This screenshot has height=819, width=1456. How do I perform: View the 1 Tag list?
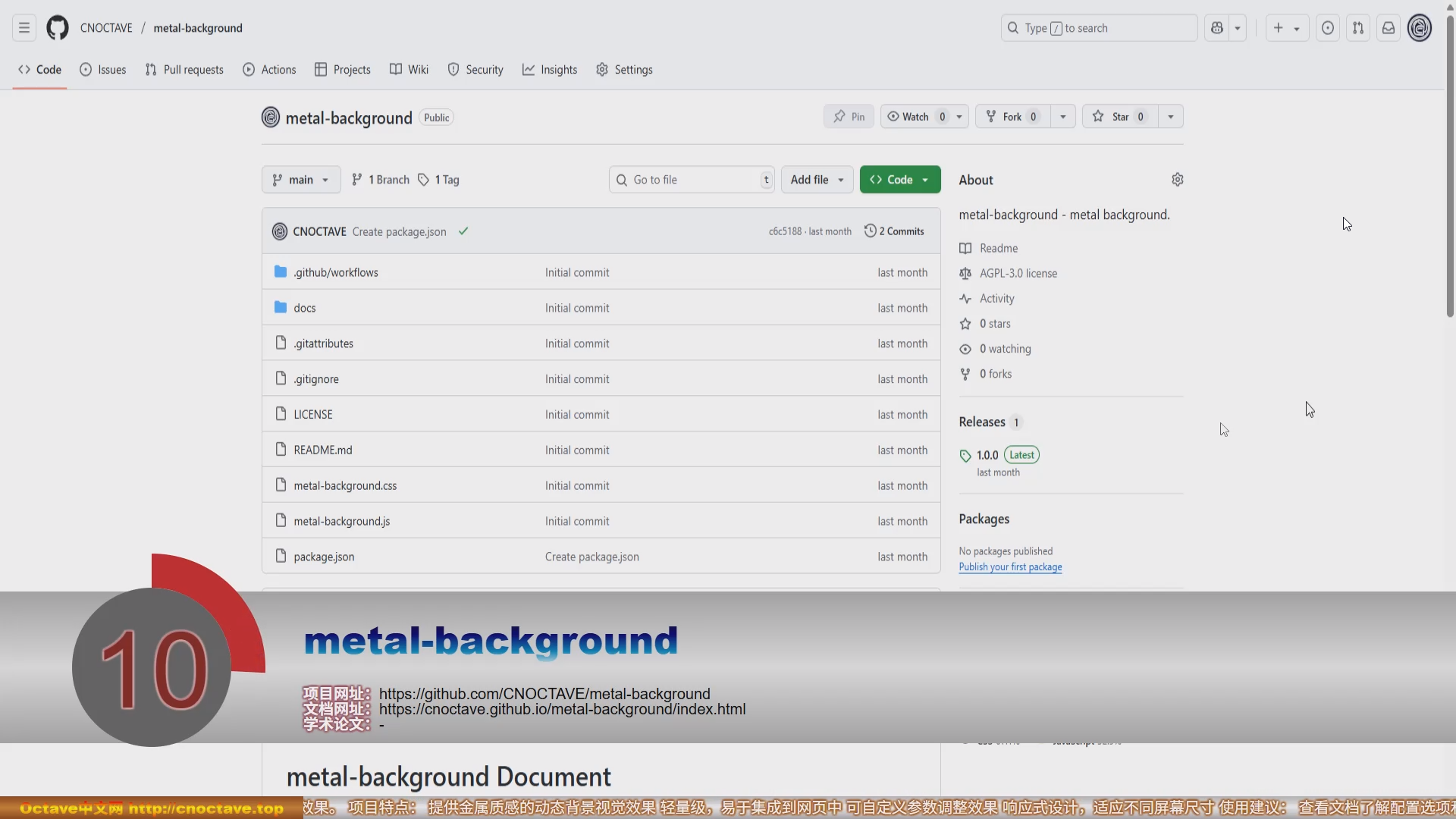pos(438,180)
